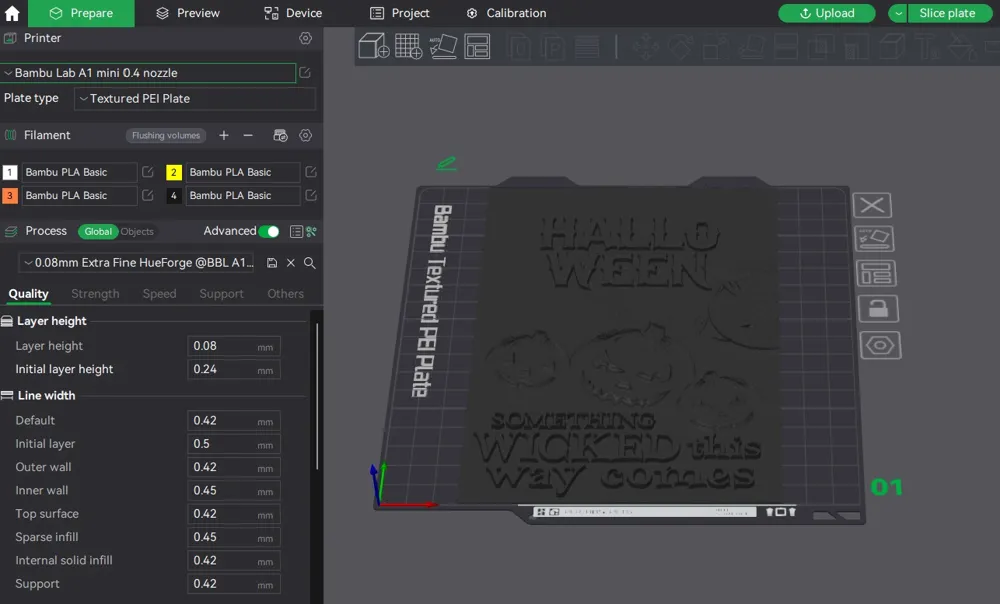Click the settings panel vertical scrollbar
This screenshot has width=1000, height=604.
[317, 397]
